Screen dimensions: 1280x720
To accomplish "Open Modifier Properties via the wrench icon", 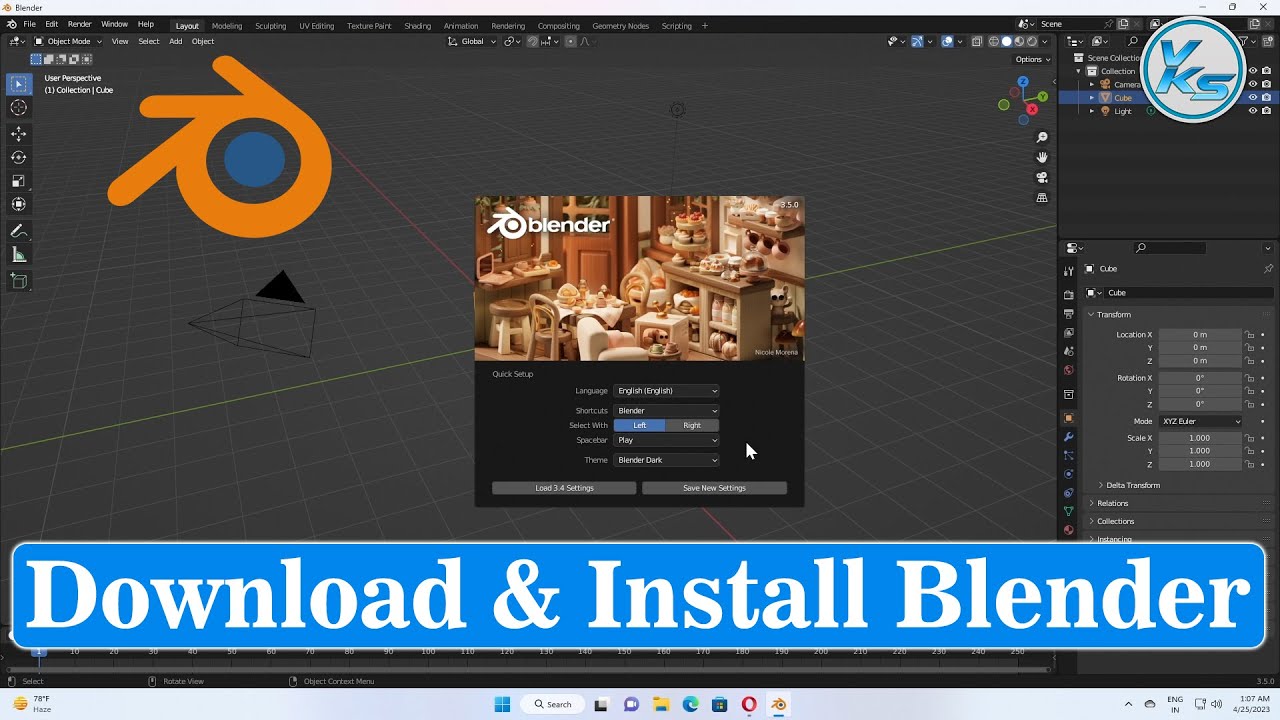I will pos(1068,437).
